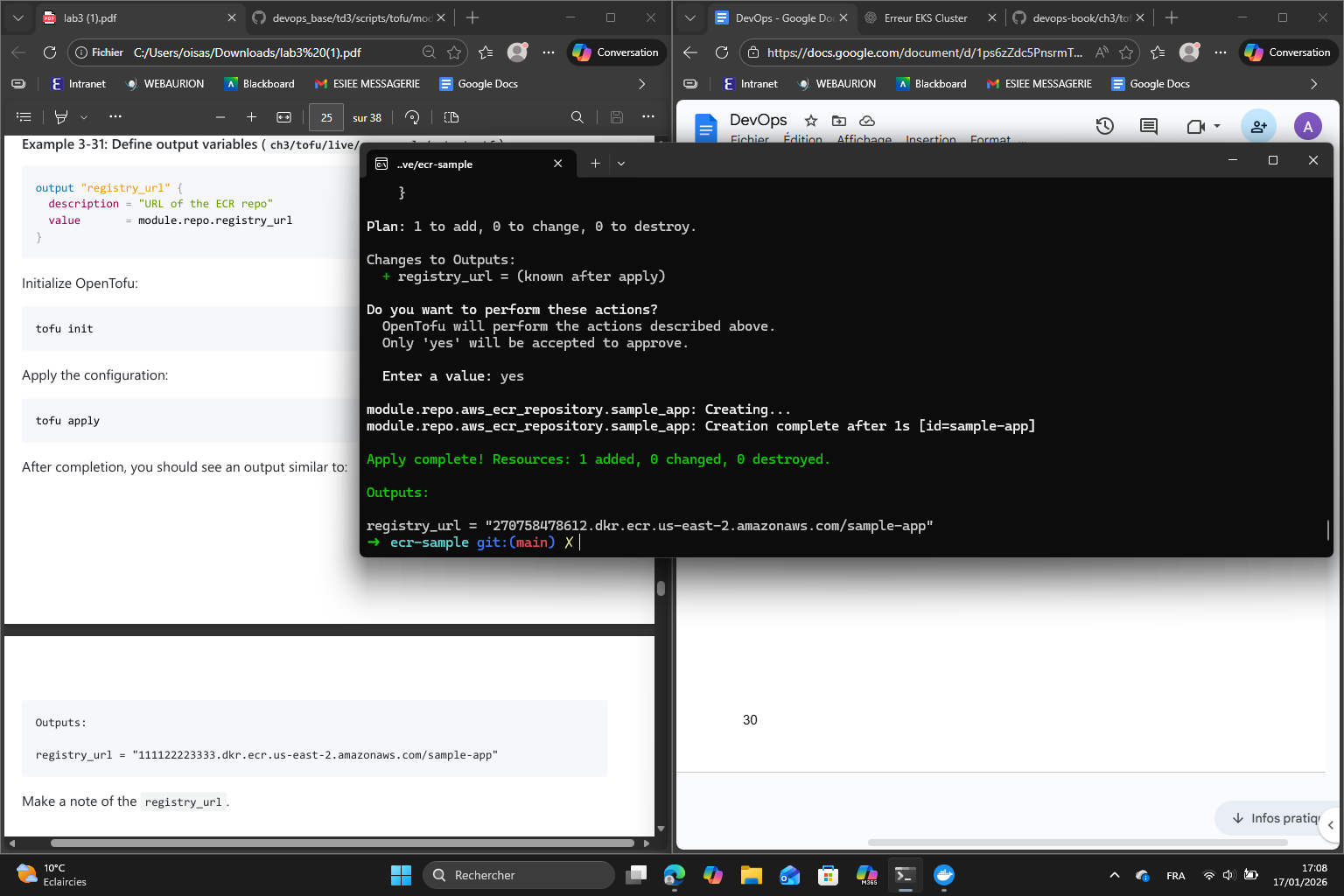
Task: Favorite the lab3 PDF page in browser
Action: (x=454, y=52)
